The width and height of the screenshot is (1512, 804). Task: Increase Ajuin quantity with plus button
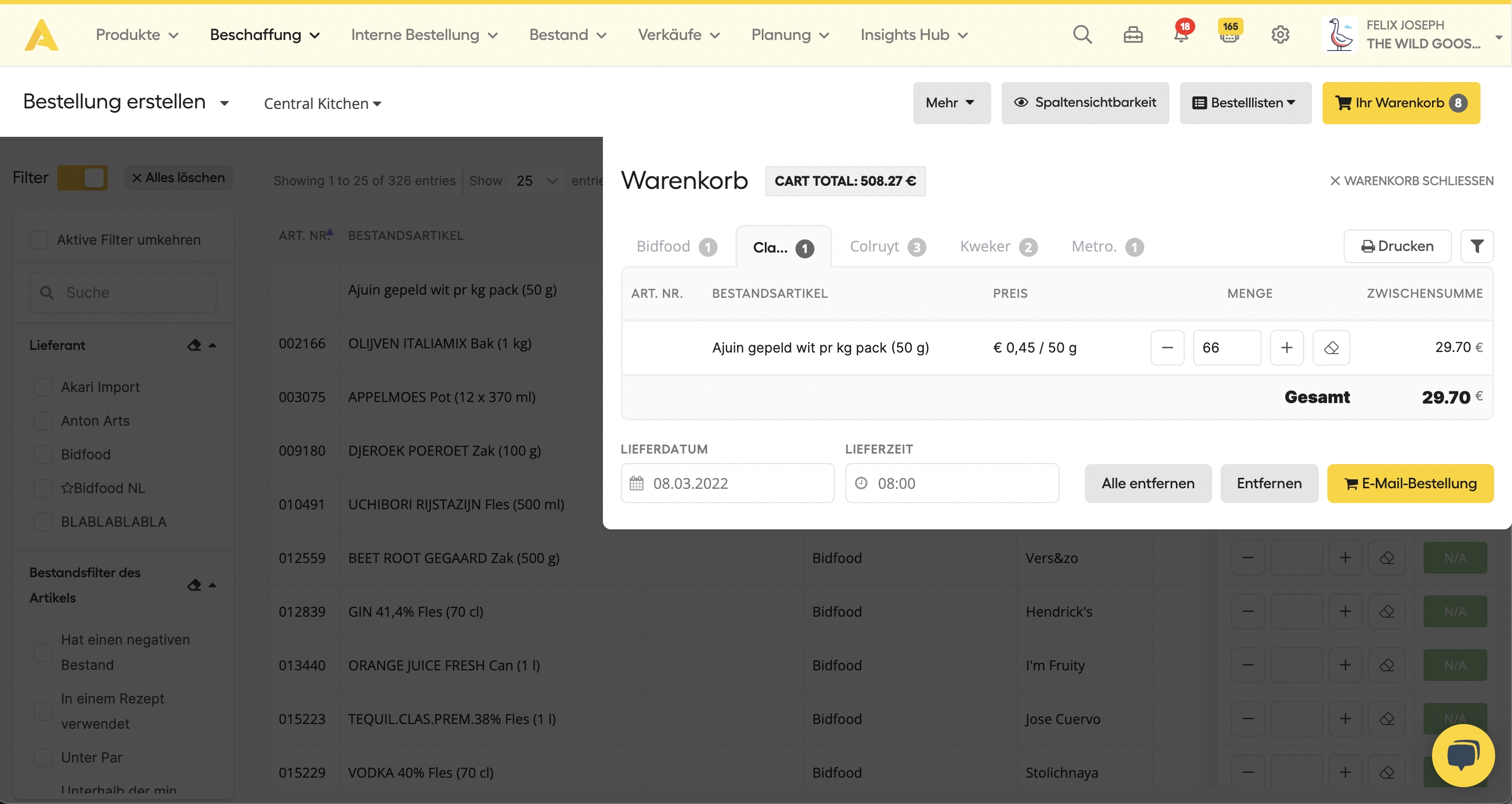point(1286,348)
